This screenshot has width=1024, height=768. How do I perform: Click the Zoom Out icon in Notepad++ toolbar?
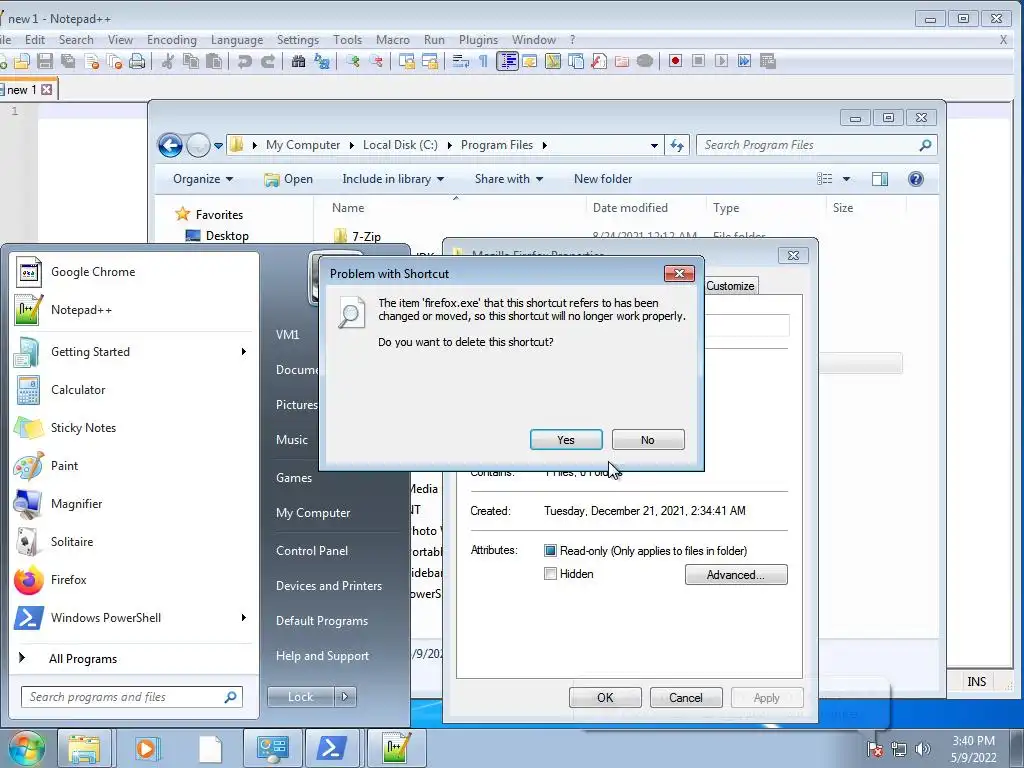[376, 61]
